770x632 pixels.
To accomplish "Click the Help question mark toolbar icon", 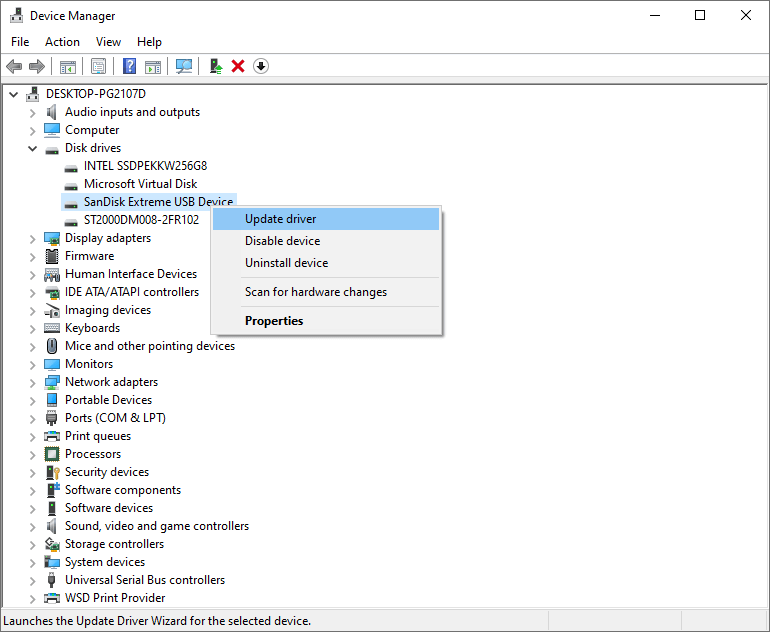I will 129,67.
